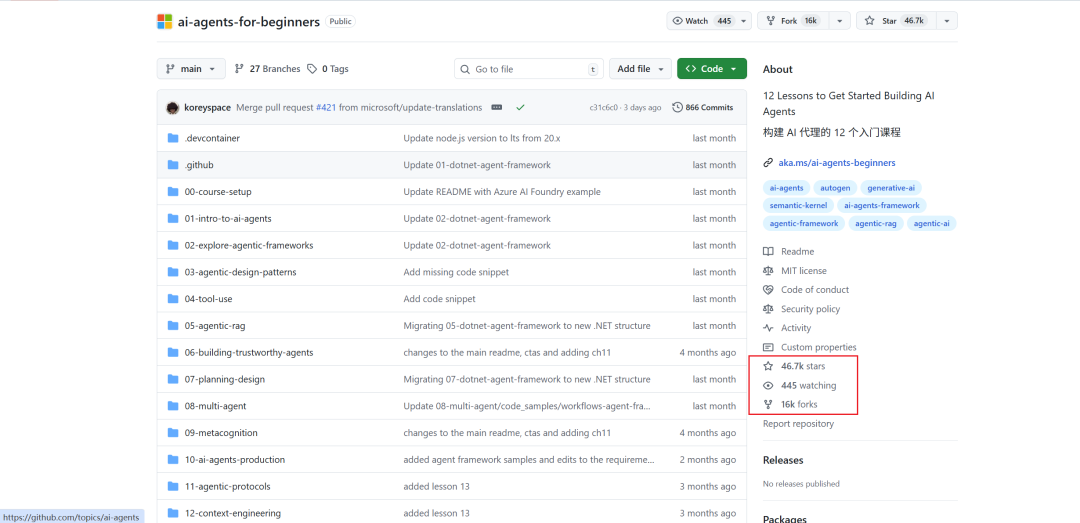1080x523 pixels.
Task: Click the search magnifier in Go to file
Action: [x=466, y=69]
